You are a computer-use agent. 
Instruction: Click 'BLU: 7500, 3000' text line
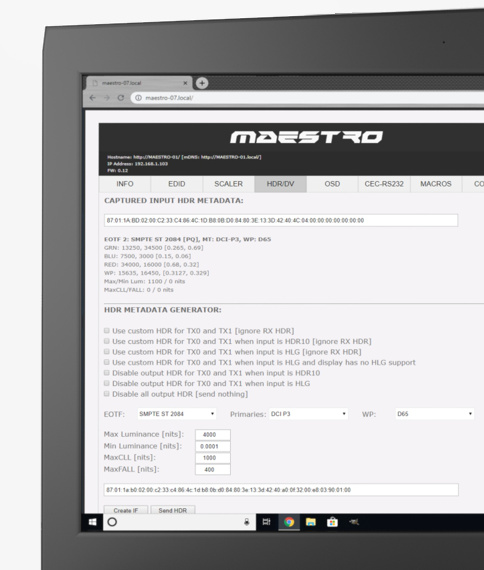tap(147, 256)
